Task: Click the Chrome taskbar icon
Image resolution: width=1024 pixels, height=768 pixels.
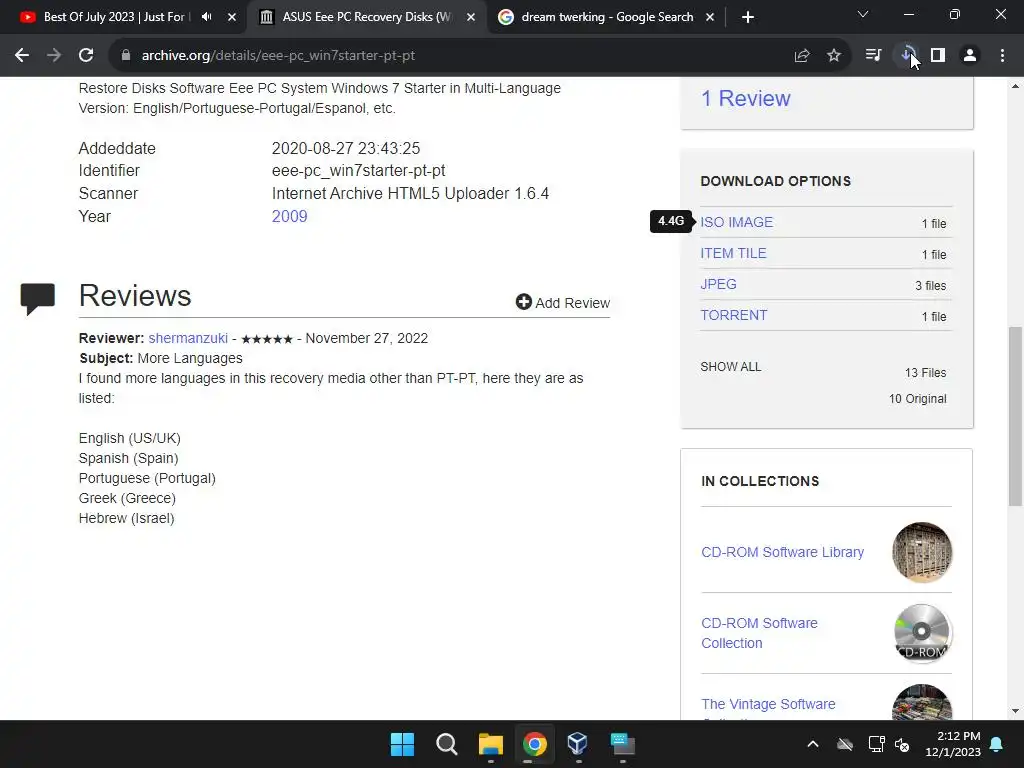Action: (x=534, y=744)
